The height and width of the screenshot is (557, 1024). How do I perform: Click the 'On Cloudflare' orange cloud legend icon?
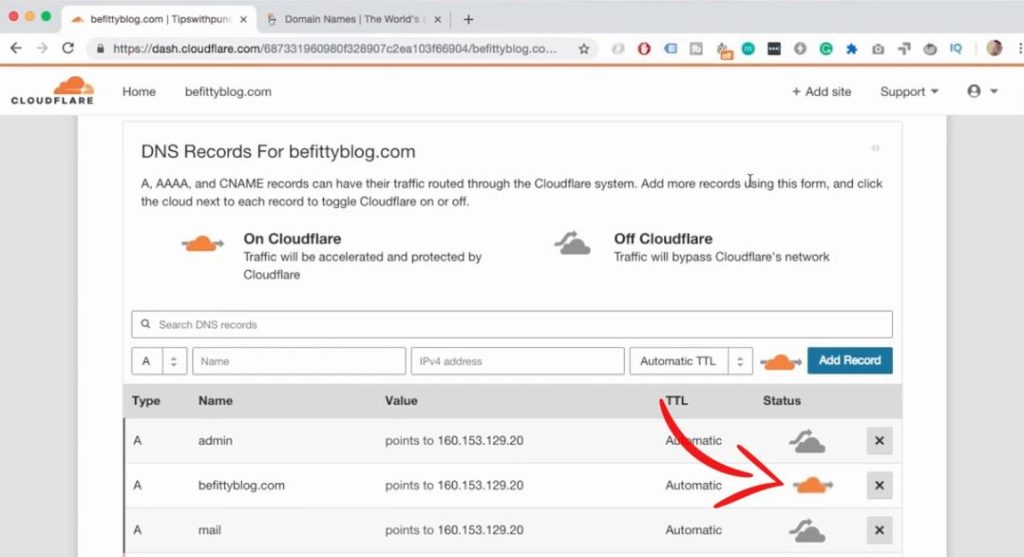[x=202, y=244]
